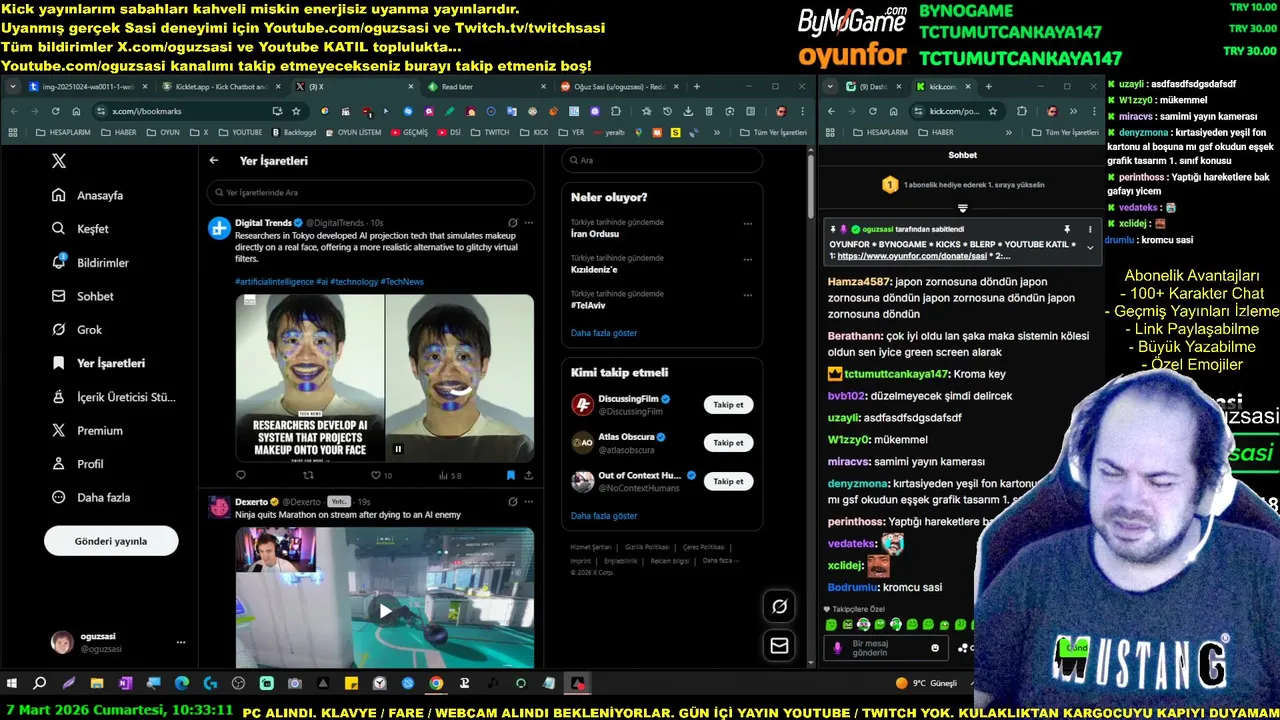Open more options on Dexerto post

coord(529,501)
